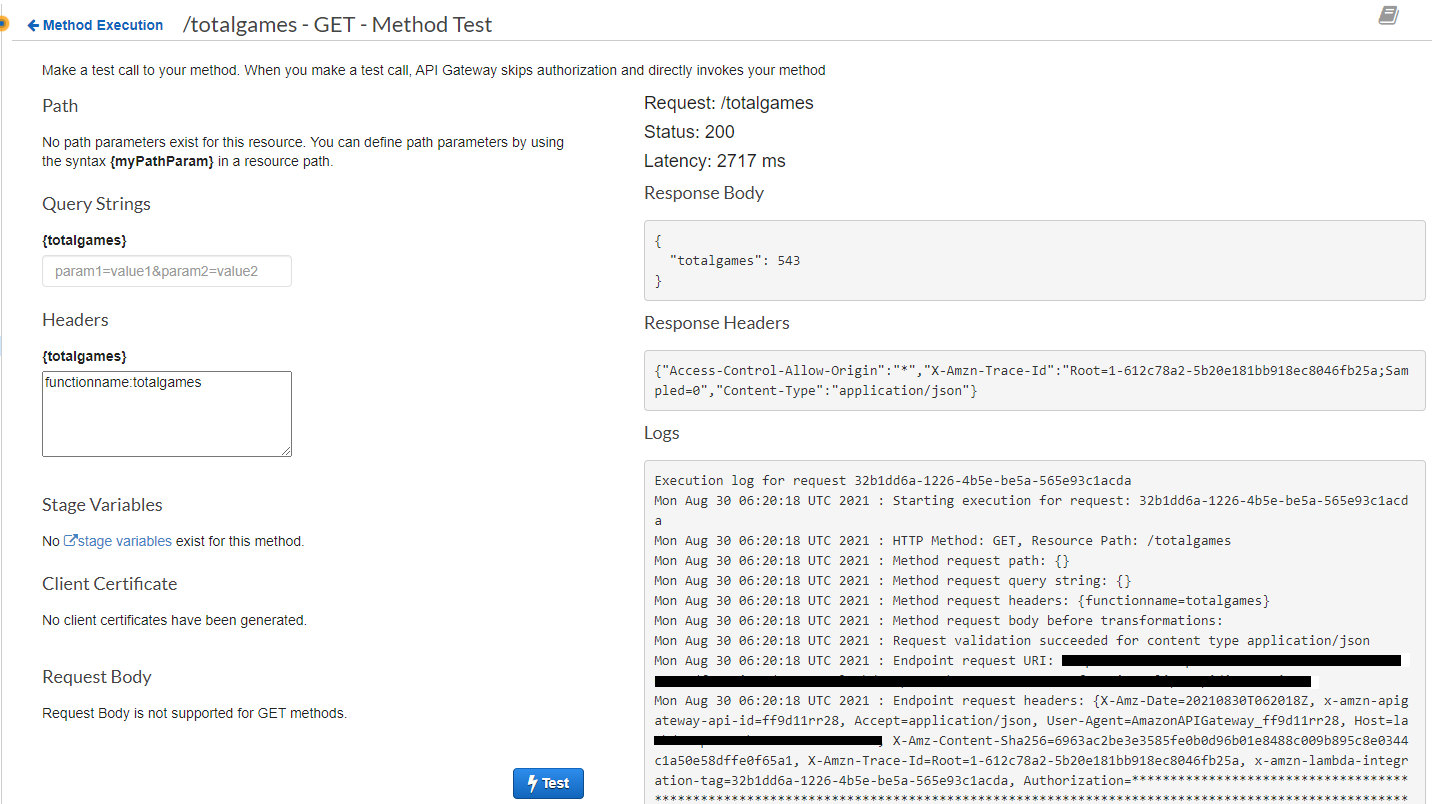Image resolution: width=1432 pixels, height=804 pixels.
Task: Click the 'Response Headers' heading
Action: point(717,323)
